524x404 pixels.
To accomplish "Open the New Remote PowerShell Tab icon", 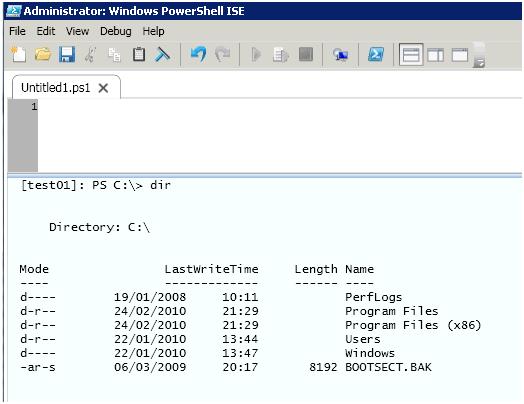I will [x=341, y=55].
